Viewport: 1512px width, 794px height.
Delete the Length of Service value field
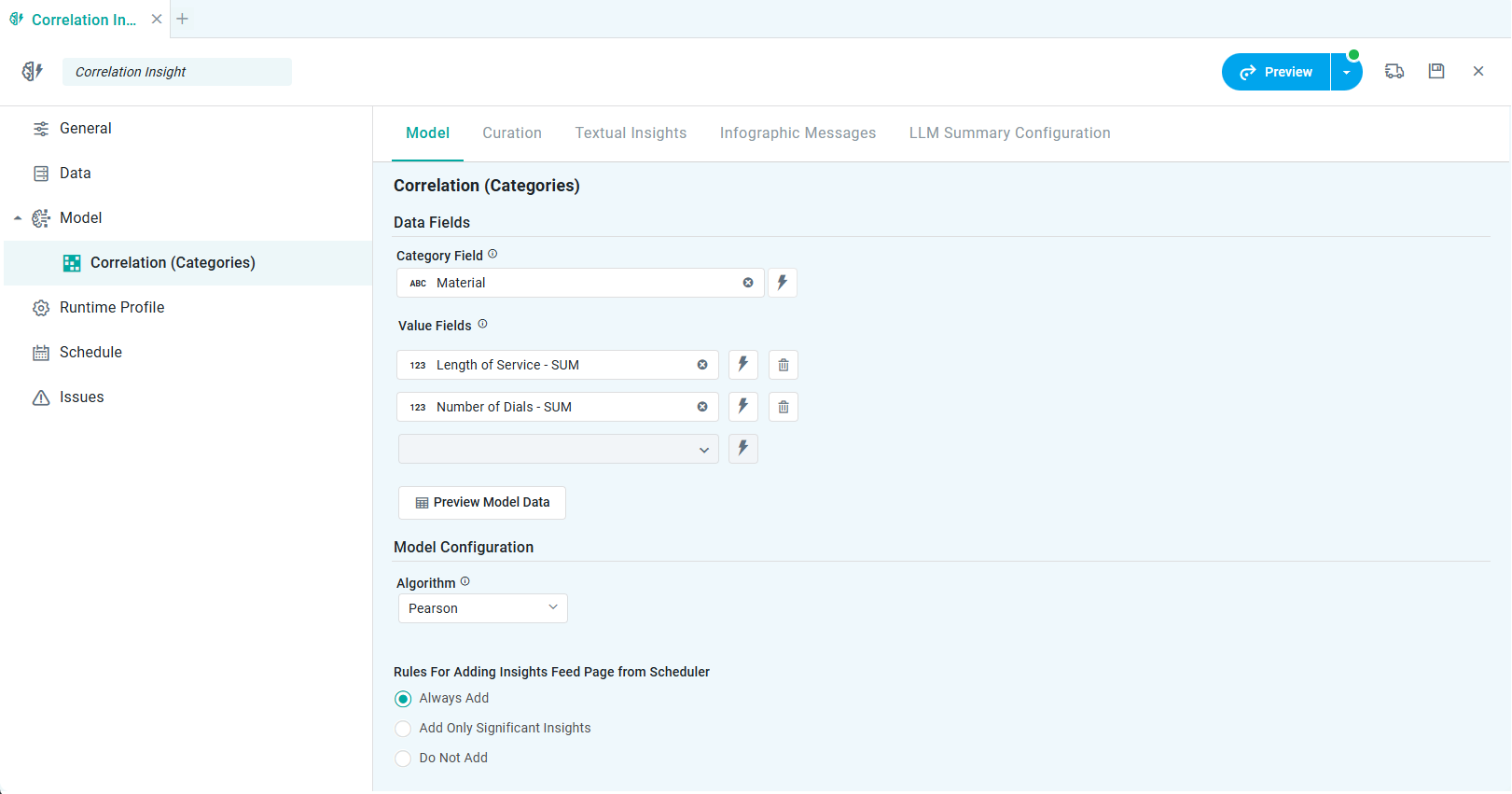[x=784, y=365]
